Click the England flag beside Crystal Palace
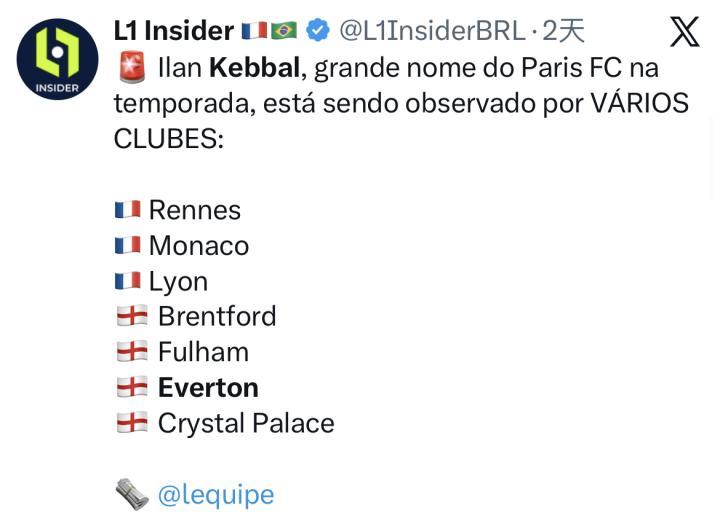720x516 pixels. pos(131,423)
